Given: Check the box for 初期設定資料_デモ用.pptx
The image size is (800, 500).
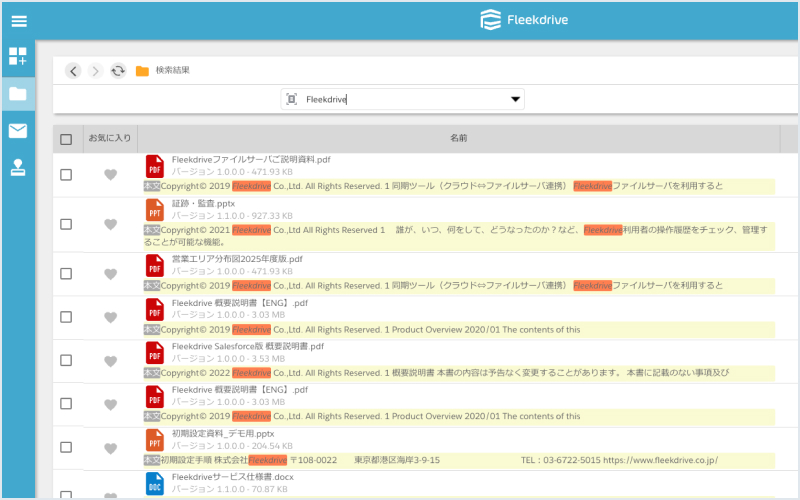Looking at the screenshot, I should coord(66,447).
